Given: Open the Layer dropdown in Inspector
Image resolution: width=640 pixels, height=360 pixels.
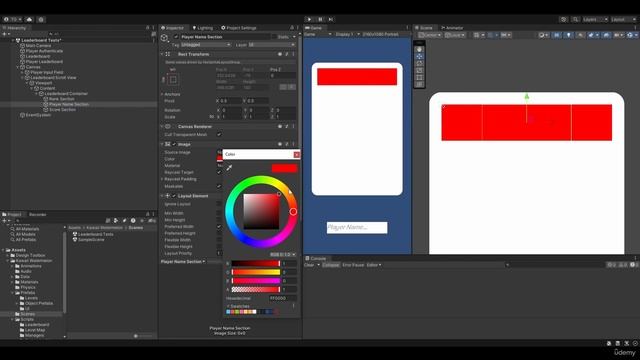Looking at the screenshot, I should (271, 44).
